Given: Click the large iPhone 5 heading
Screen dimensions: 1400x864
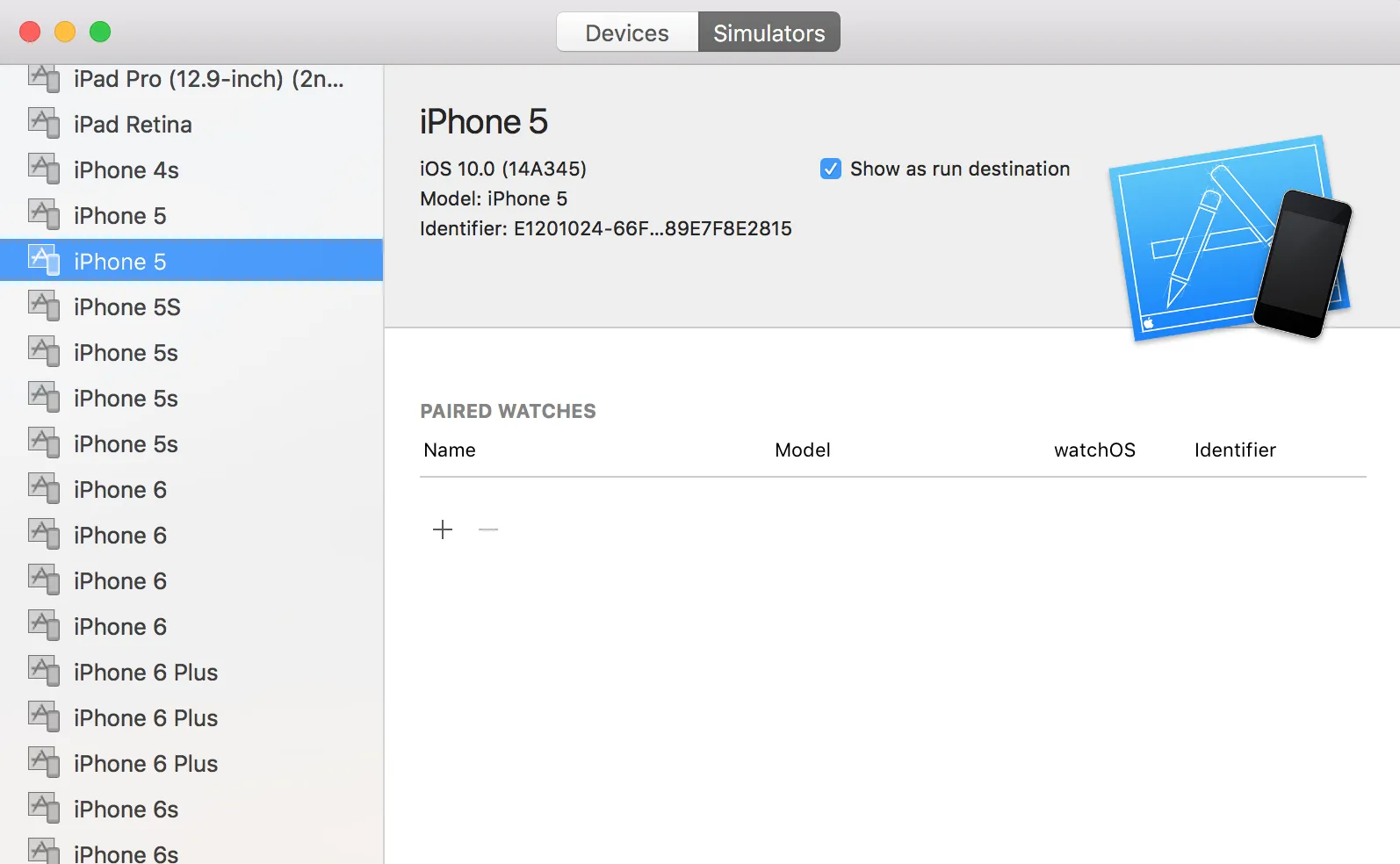Looking at the screenshot, I should pos(484,122).
